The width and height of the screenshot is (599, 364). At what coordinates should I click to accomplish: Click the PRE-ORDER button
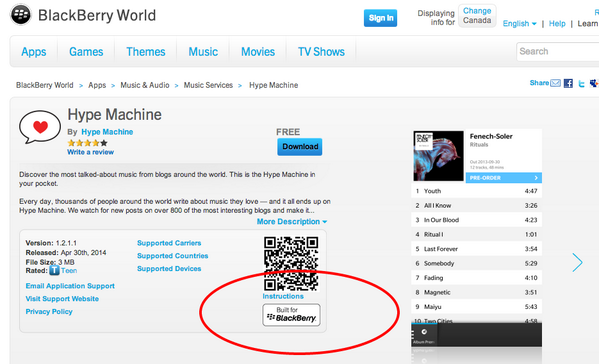pyautogui.click(x=503, y=178)
